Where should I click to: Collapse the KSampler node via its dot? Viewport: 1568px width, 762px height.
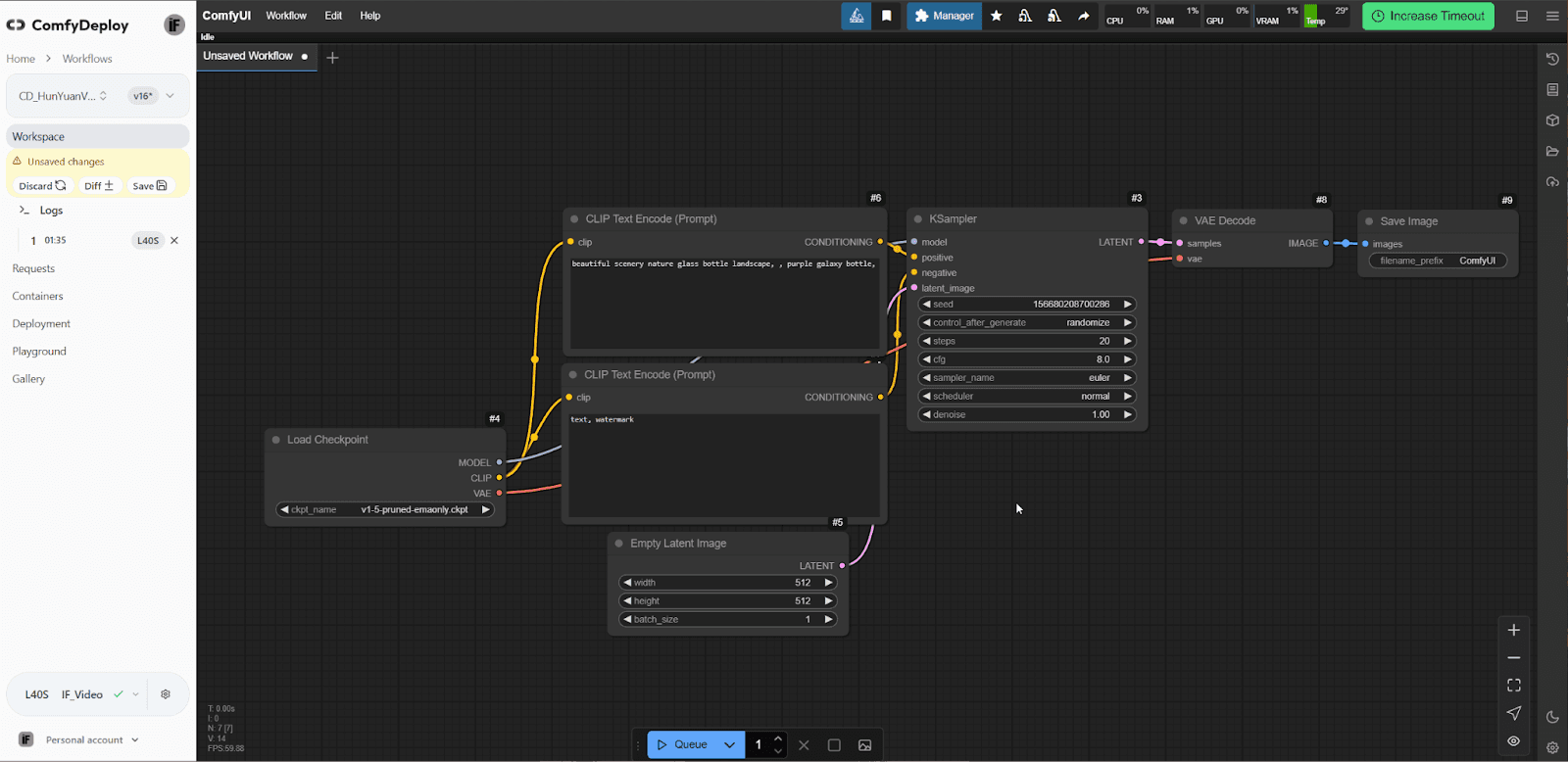tap(918, 219)
